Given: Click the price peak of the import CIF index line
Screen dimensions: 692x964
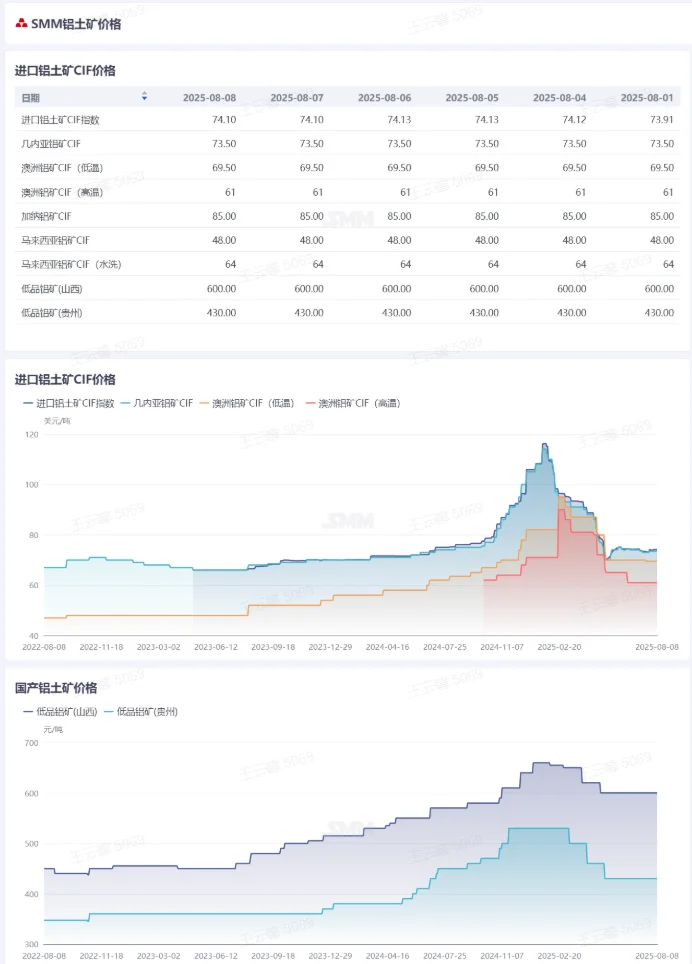Looking at the screenshot, I should pos(544,444).
